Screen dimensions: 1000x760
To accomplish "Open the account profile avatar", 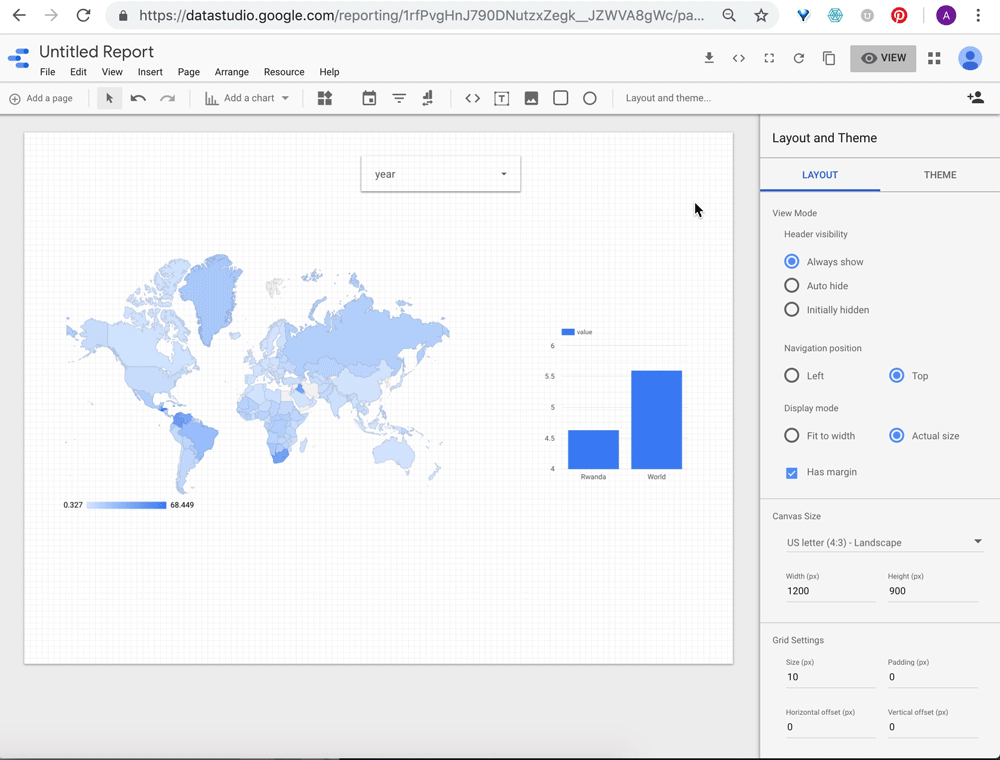I will click(x=970, y=58).
